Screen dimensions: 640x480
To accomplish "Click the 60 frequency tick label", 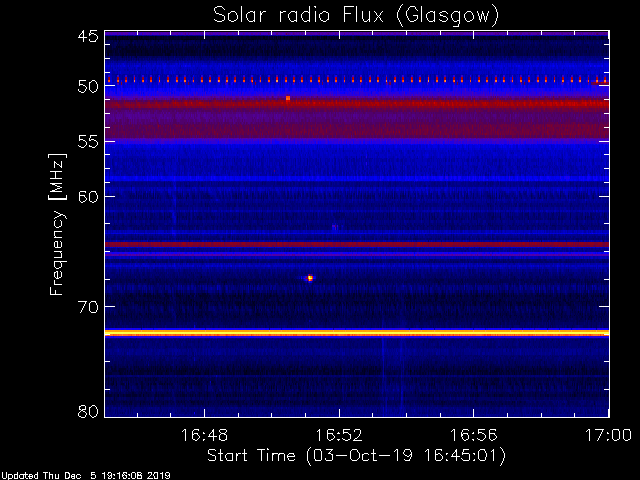I will (x=88, y=197).
